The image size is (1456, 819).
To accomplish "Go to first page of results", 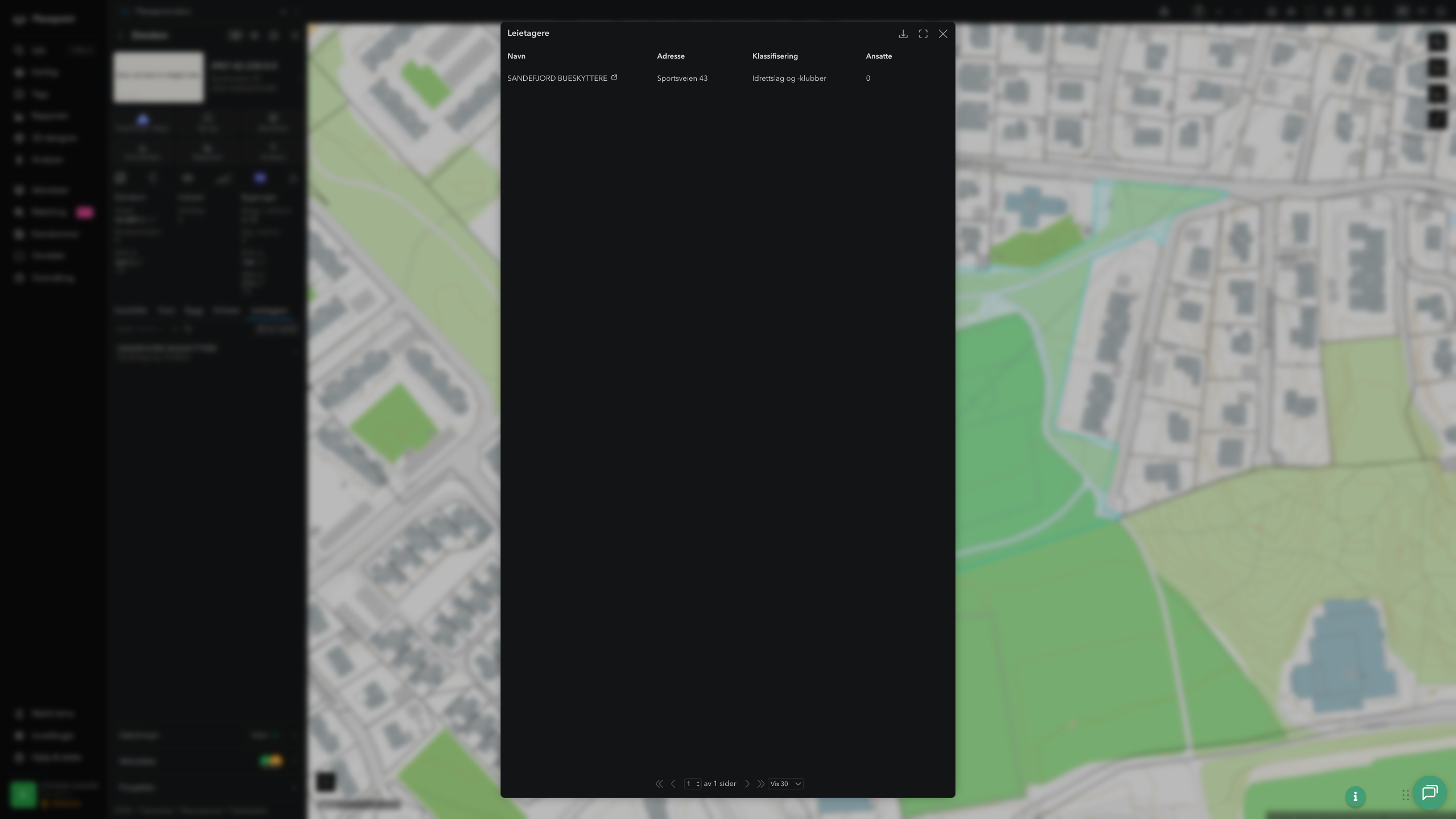I will click(659, 784).
